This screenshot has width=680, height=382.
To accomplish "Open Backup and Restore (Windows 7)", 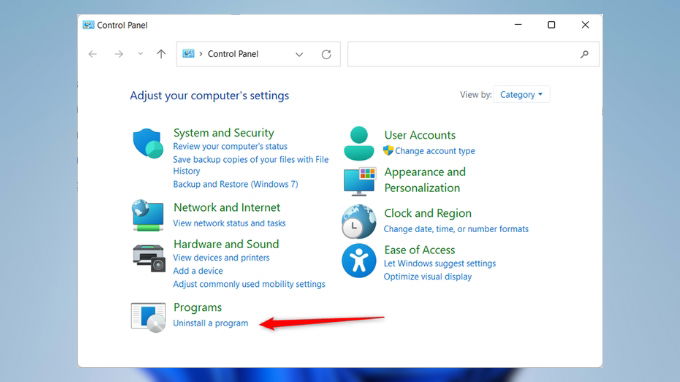I will click(235, 184).
